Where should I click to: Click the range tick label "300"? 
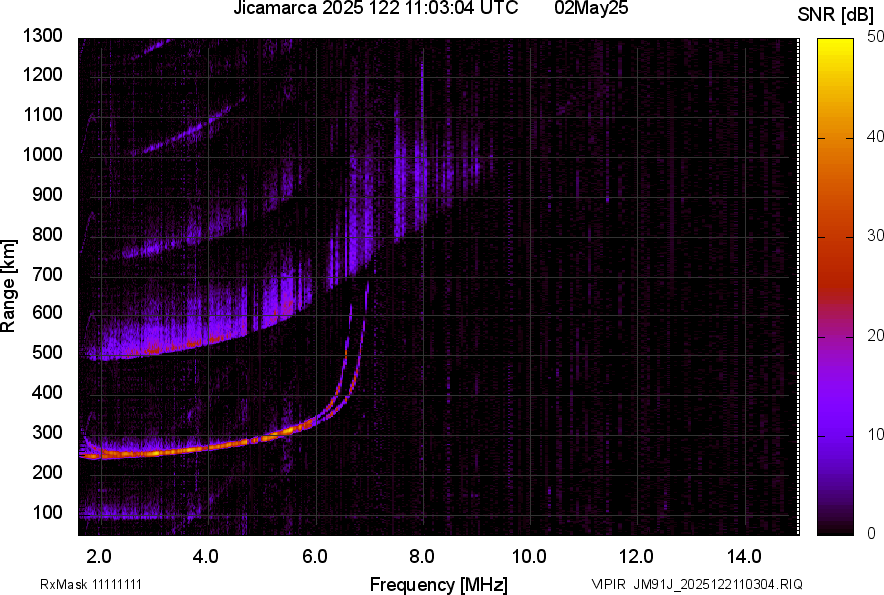click(47, 433)
